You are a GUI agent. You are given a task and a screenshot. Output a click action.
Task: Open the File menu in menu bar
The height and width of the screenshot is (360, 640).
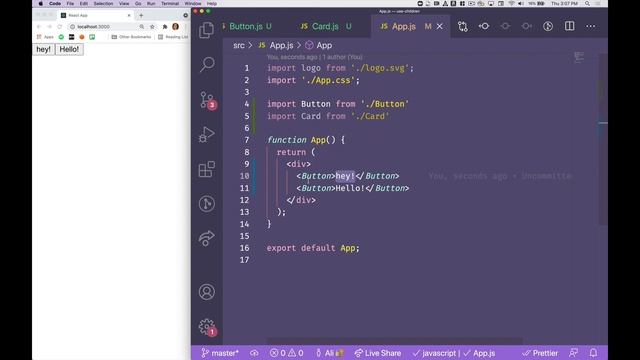click(70, 3)
